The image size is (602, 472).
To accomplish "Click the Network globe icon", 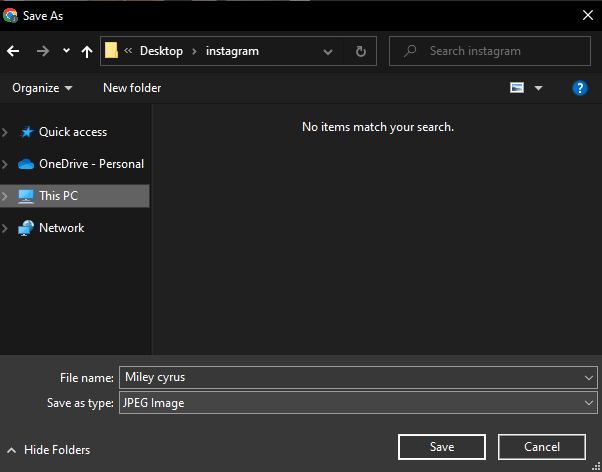I will 26,228.
